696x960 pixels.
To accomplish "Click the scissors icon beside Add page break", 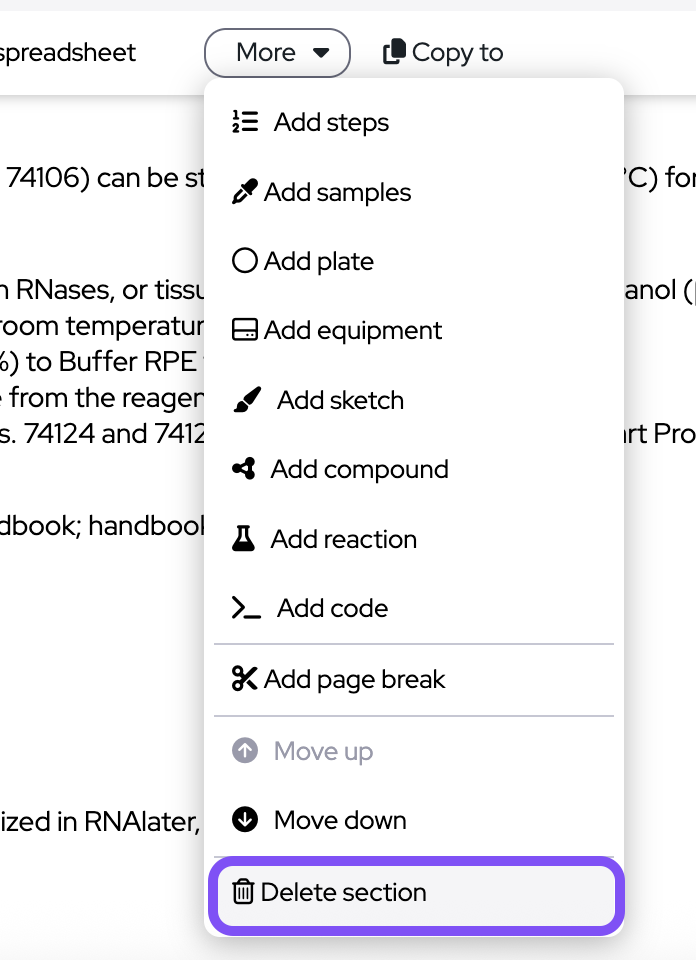I will point(245,679).
